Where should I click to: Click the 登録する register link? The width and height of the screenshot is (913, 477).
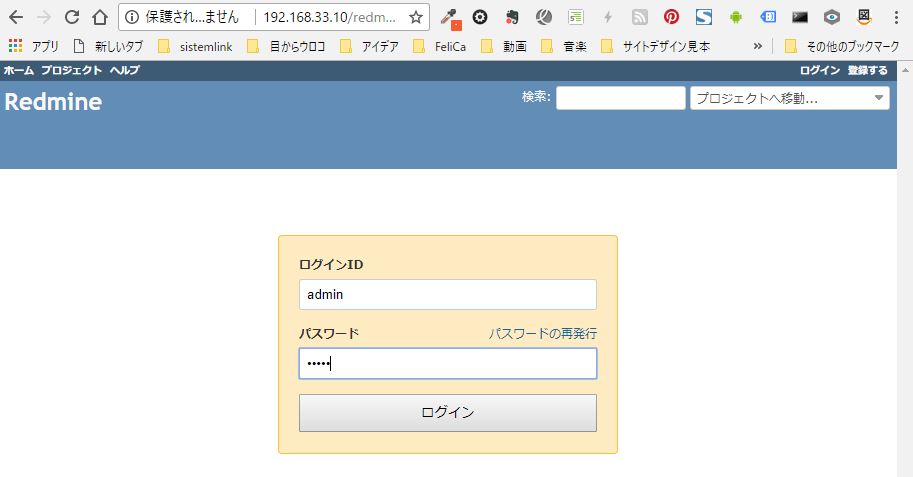coord(868,70)
